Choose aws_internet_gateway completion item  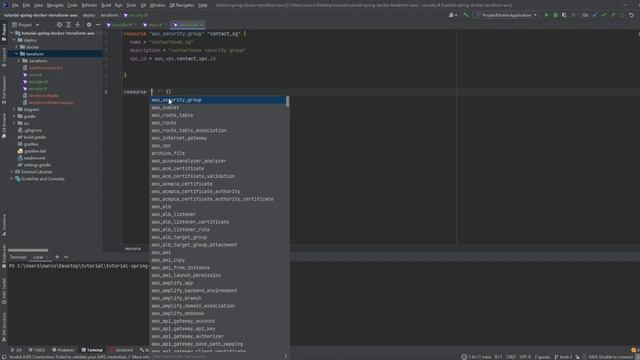218,138
